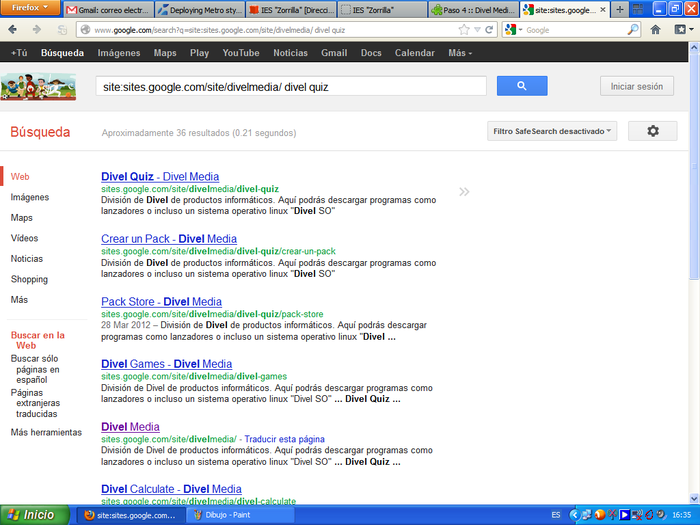Expand the Más dropdown in the Google bar
The image size is (700, 525).
pos(460,53)
